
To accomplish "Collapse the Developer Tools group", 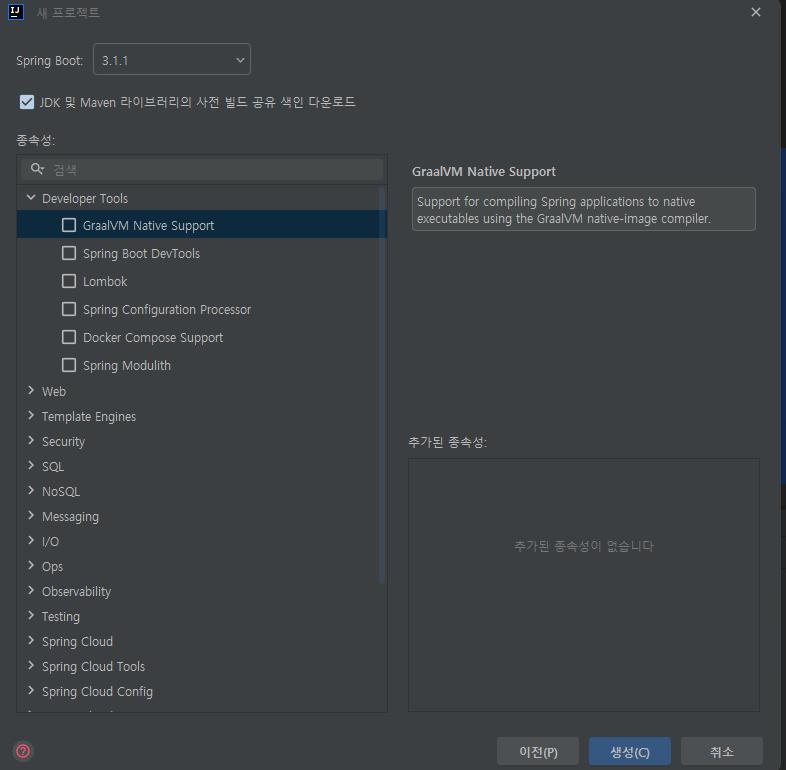I will coord(31,198).
